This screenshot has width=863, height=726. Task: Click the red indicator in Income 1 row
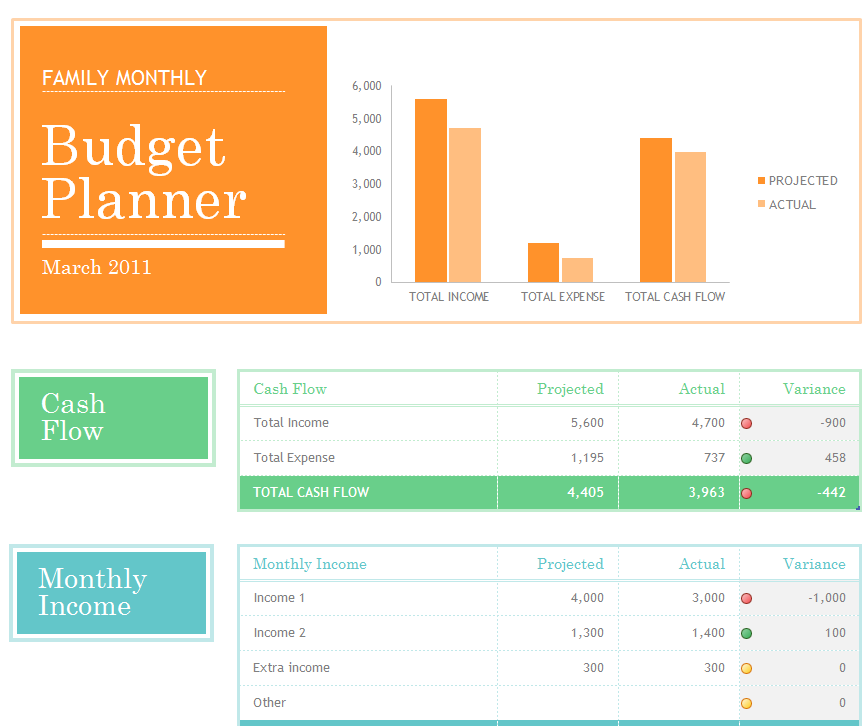point(746,598)
